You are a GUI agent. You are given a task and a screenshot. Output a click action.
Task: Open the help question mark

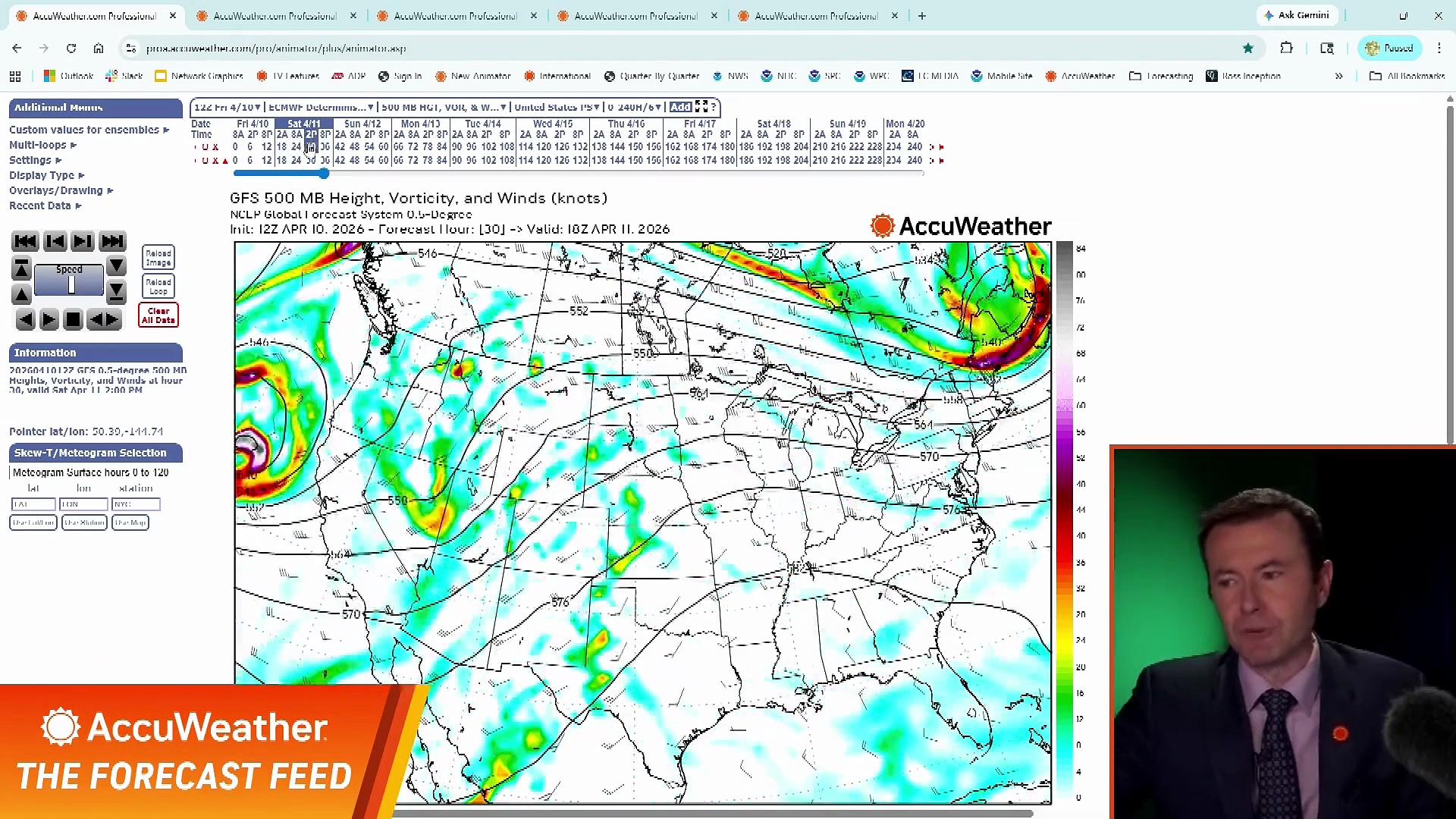coord(714,107)
